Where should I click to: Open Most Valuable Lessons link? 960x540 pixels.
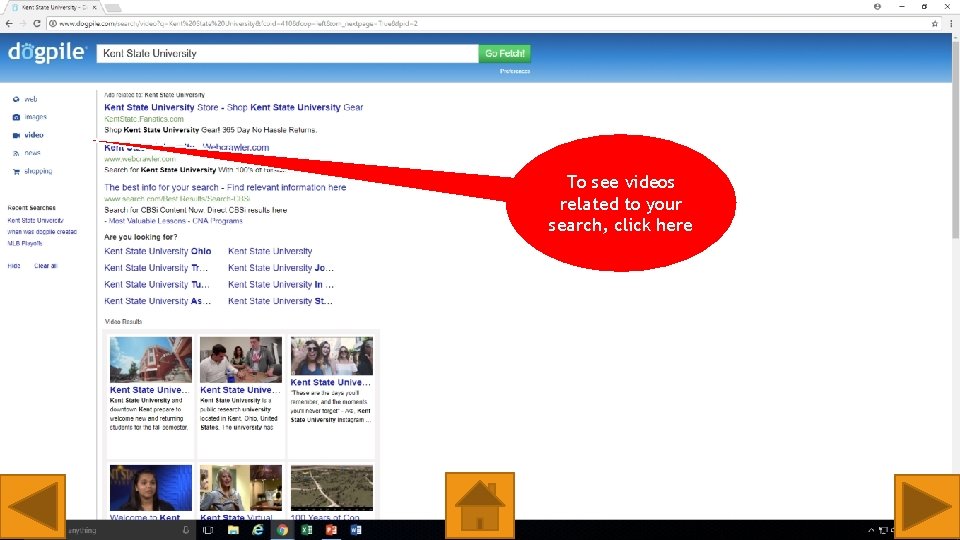pyautogui.click(x=147, y=221)
